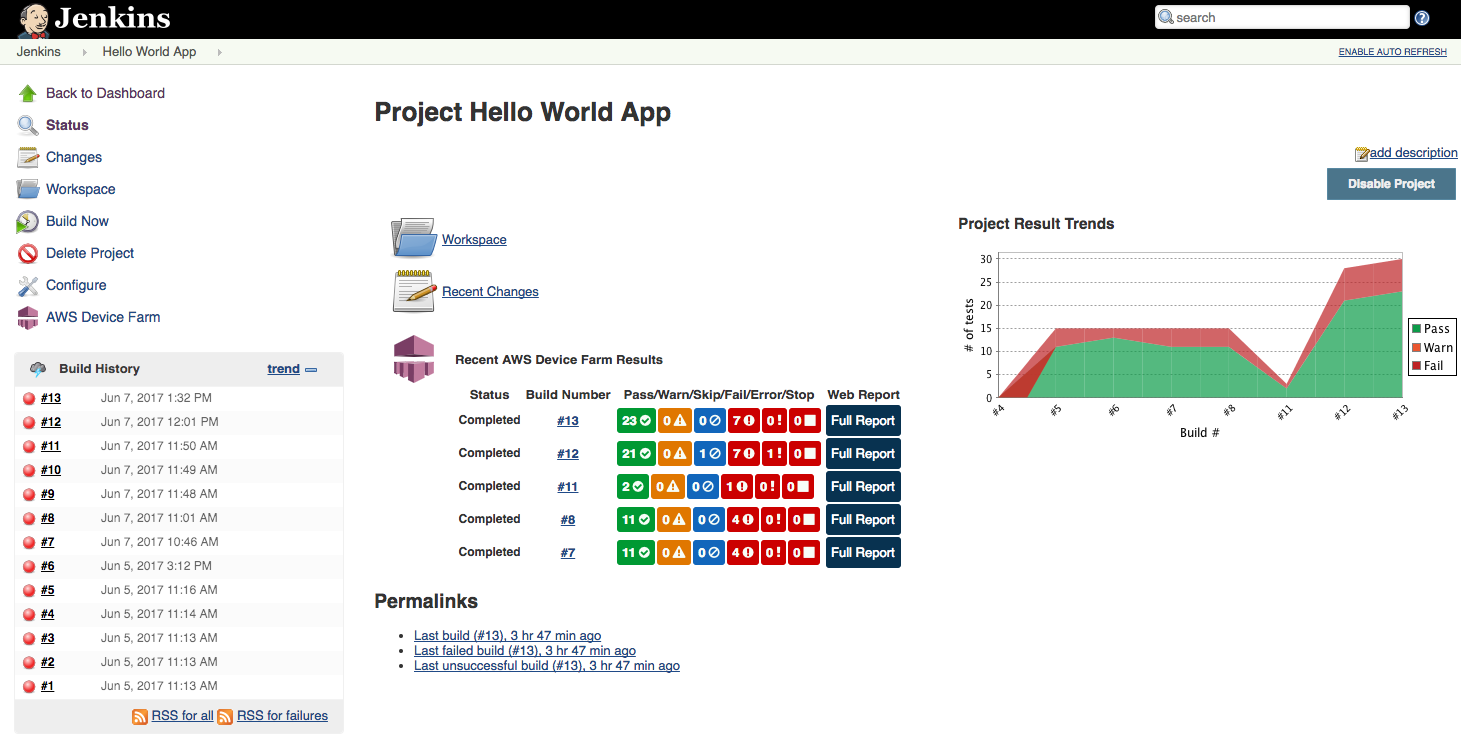This screenshot has height=750, width=1461.
Task: Open the Jenkins breadcrumb dropdown arrow
Action: coord(84,52)
